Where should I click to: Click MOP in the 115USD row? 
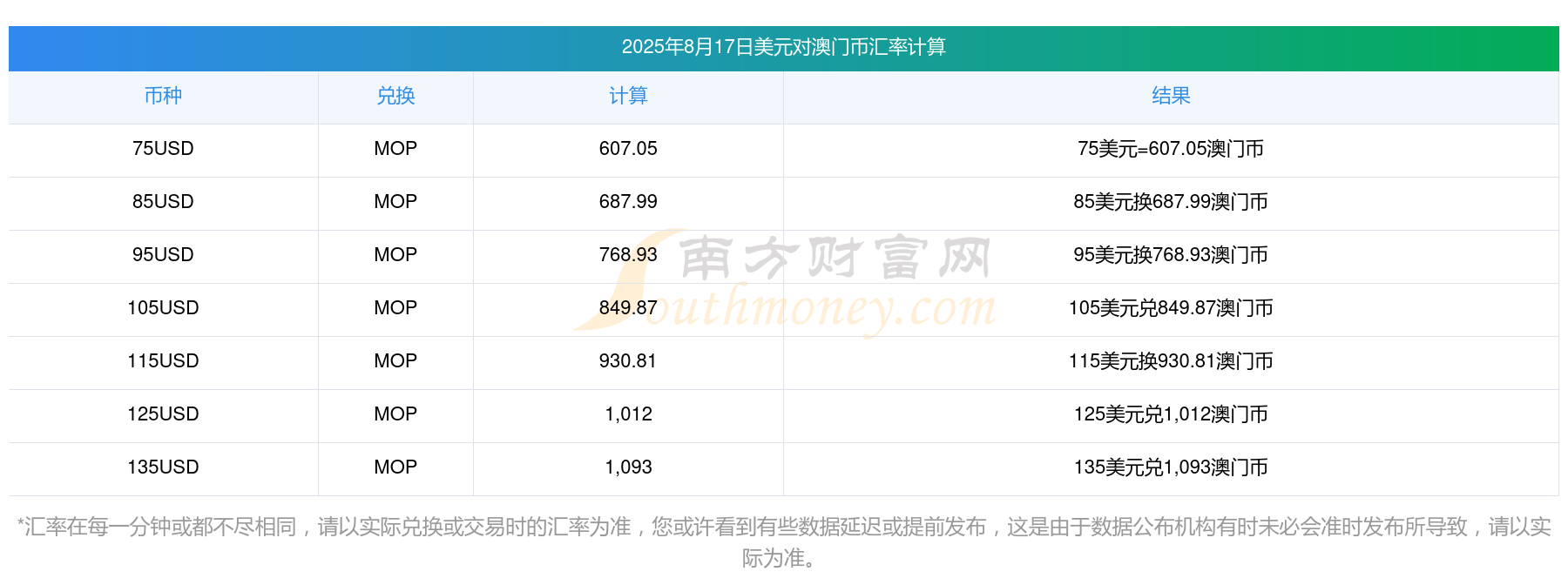[x=395, y=361]
